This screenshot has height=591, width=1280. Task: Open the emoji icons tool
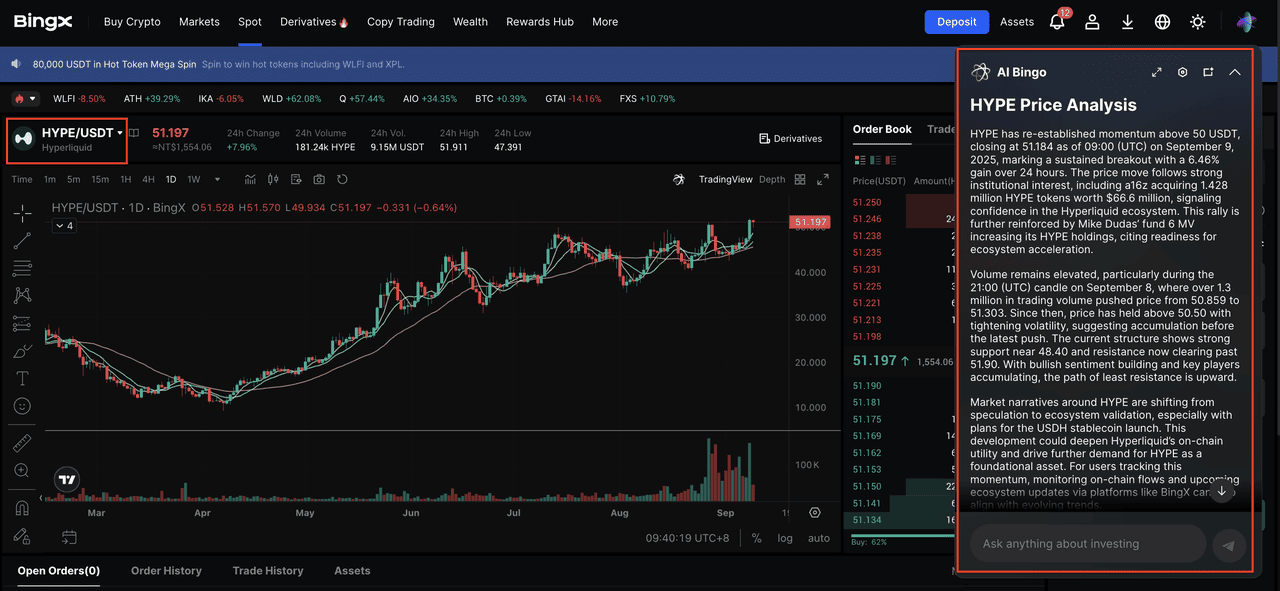22,406
